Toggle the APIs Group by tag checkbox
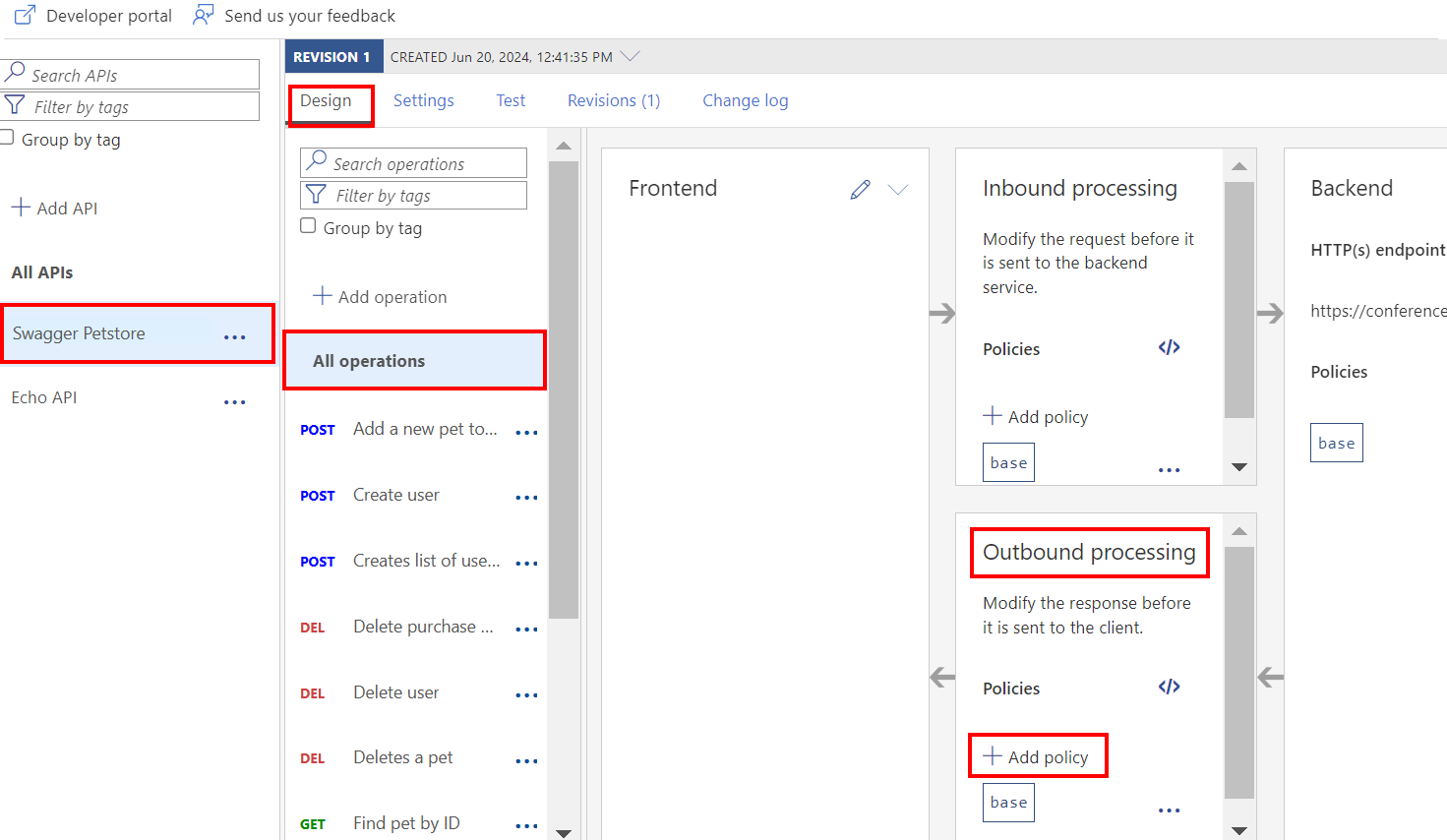The height and width of the screenshot is (840, 1447). (x=7, y=138)
